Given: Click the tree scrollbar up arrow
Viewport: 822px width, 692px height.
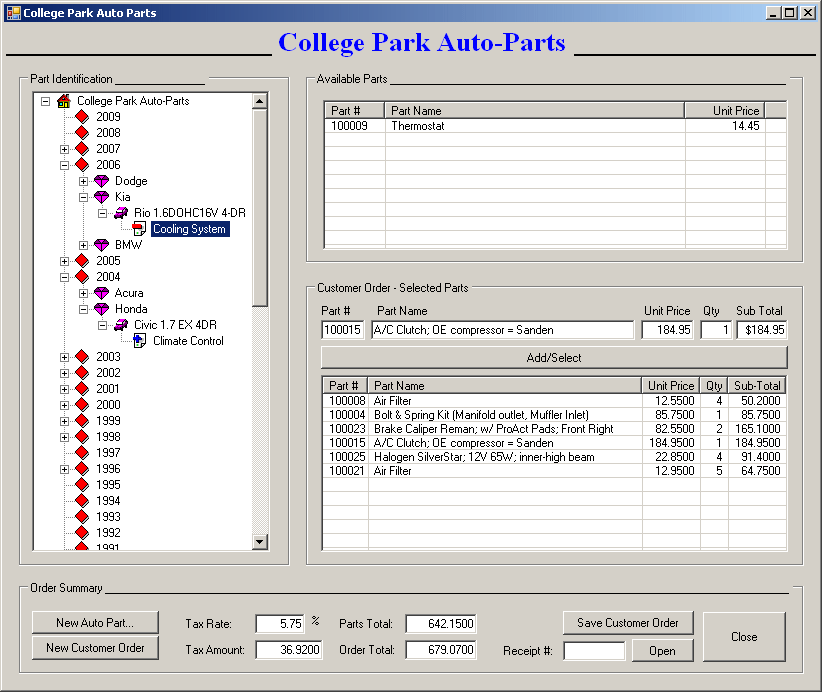Looking at the screenshot, I should tap(259, 101).
